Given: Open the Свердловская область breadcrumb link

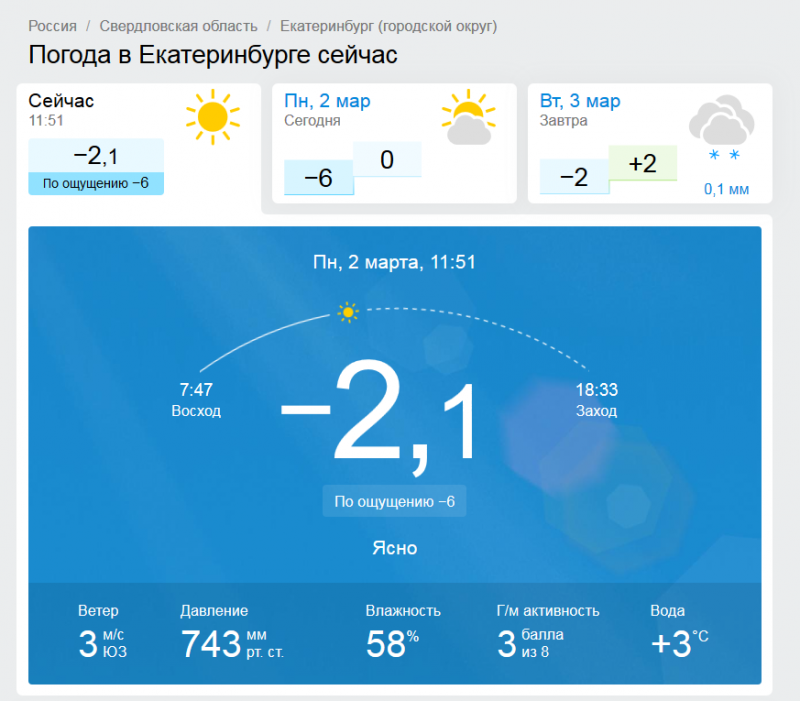Looking at the screenshot, I should (x=179, y=26).
